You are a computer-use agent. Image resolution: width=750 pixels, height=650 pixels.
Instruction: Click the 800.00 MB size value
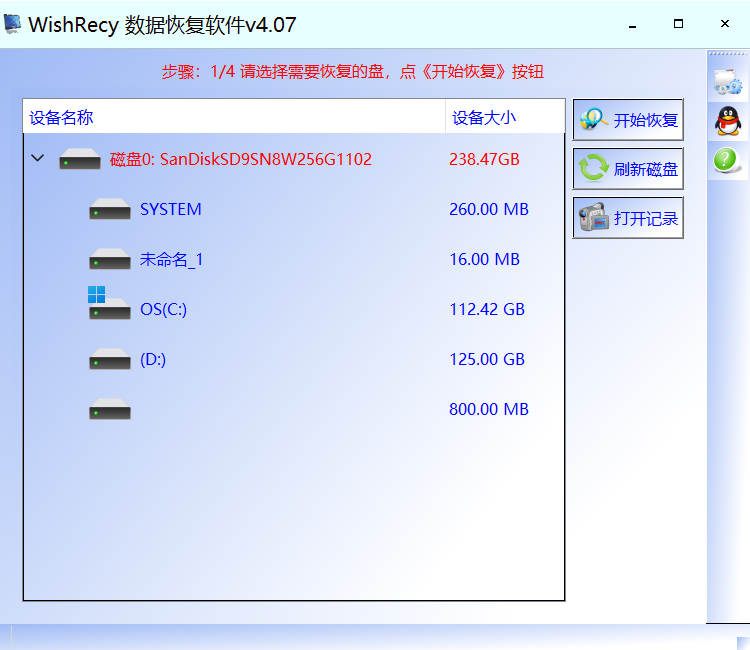pos(489,409)
